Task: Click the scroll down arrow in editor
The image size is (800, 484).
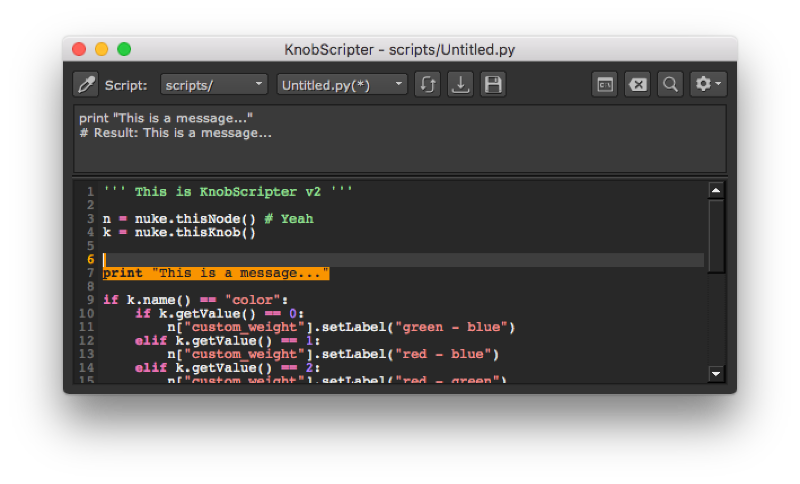Action: click(716, 373)
